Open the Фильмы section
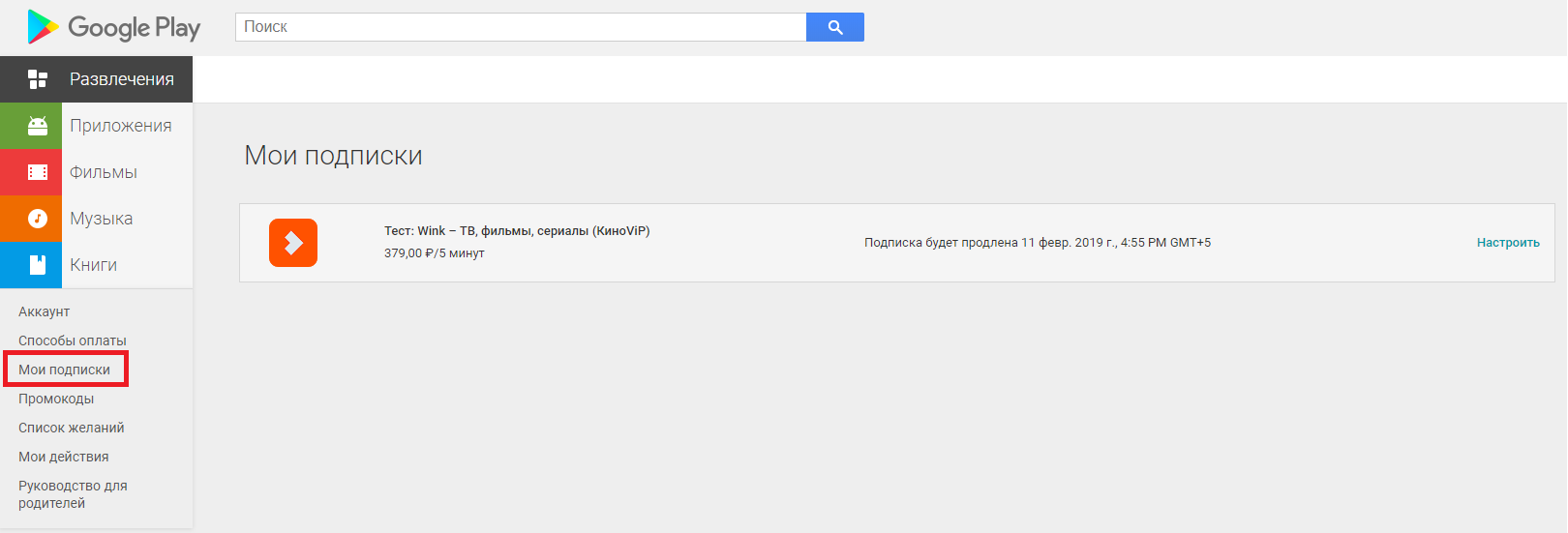 coord(104,172)
